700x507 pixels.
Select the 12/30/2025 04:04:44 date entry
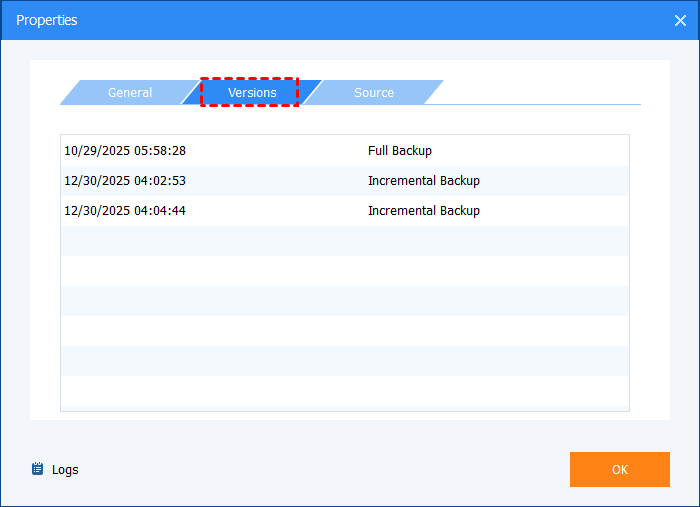(x=125, y=211)
